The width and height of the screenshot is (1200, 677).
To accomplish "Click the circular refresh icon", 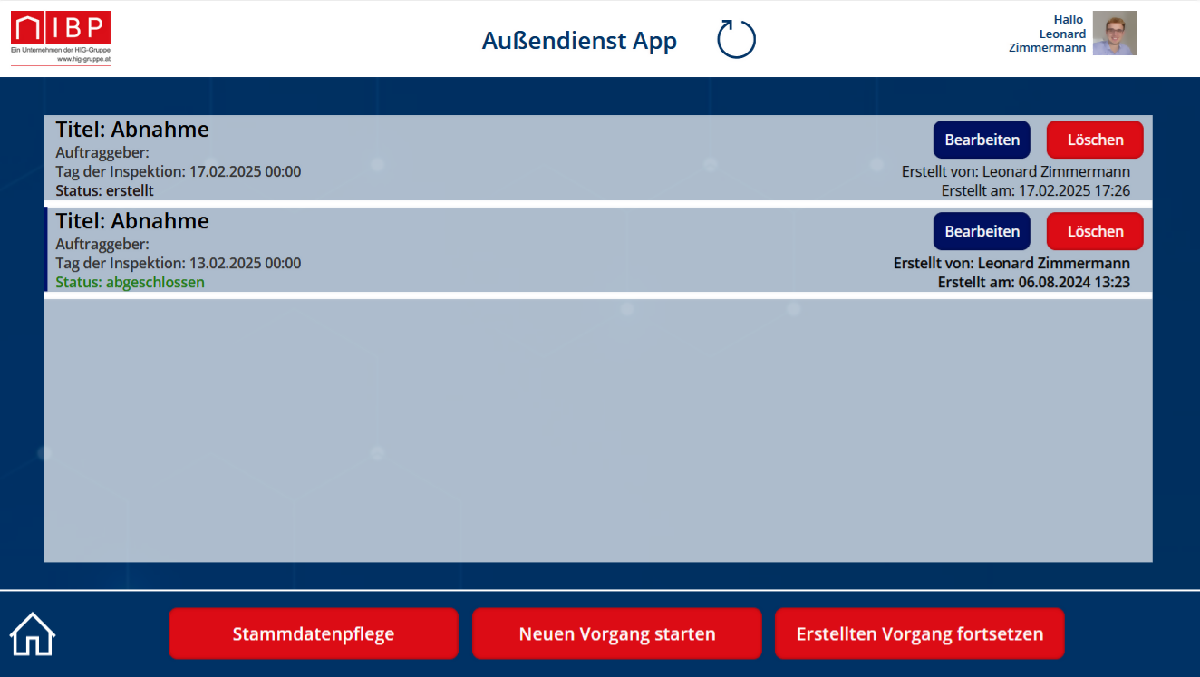I will coord(736,40).
